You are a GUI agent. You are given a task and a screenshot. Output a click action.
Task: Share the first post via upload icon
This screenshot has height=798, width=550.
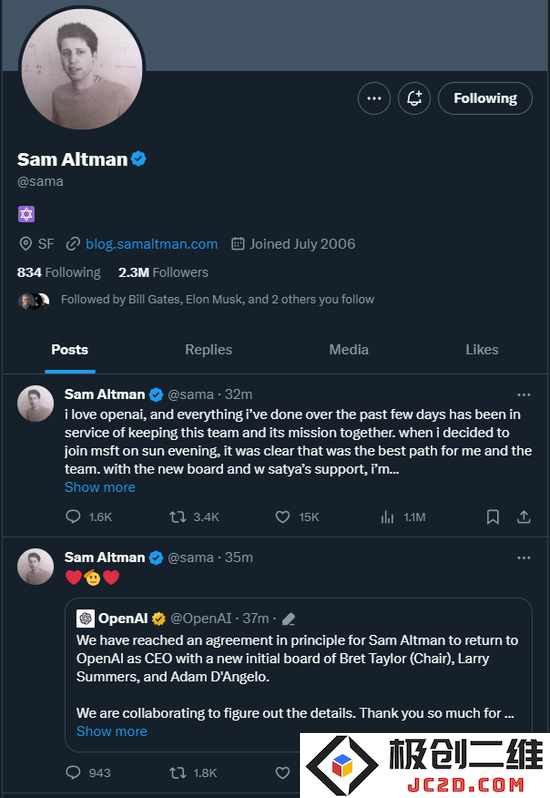click(x=524, y=517)
